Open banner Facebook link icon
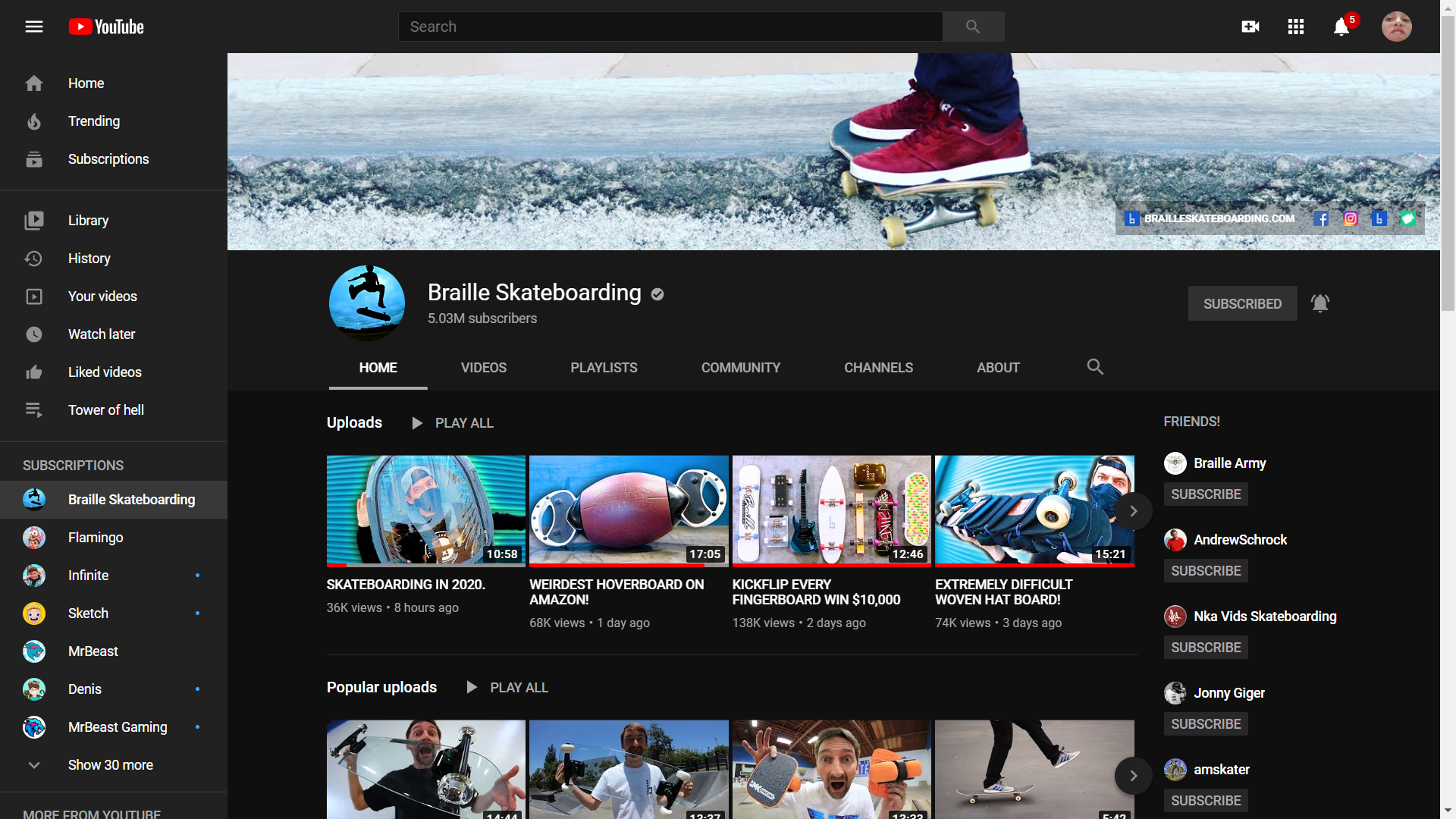The width and height of the screenshot is (1456, 819). (1320, 218)
